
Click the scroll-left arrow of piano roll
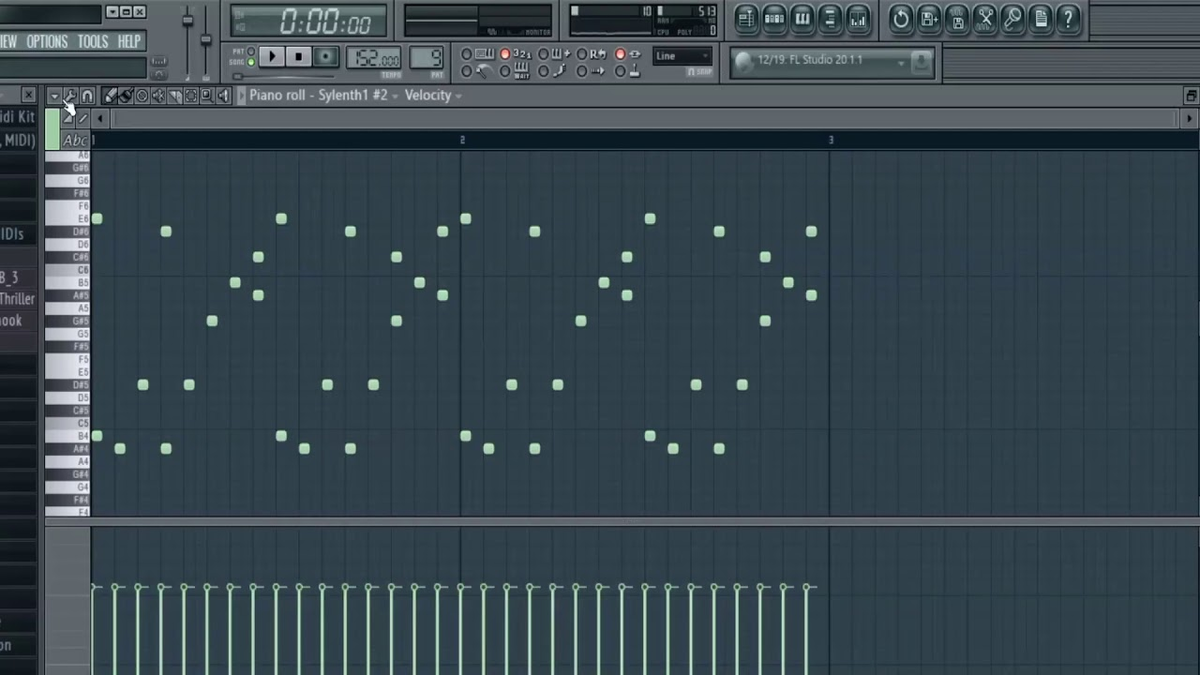(x=102, y=119)
